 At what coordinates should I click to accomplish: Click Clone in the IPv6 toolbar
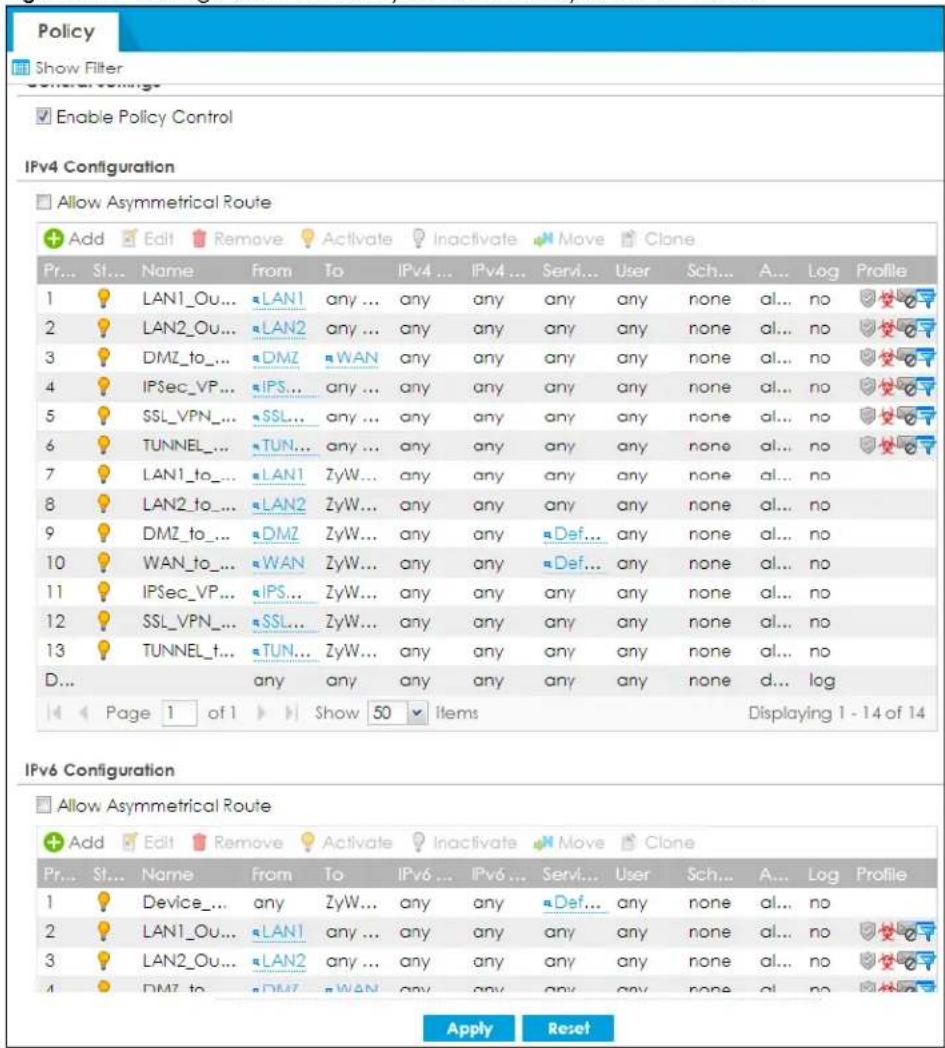pos(658,842)
